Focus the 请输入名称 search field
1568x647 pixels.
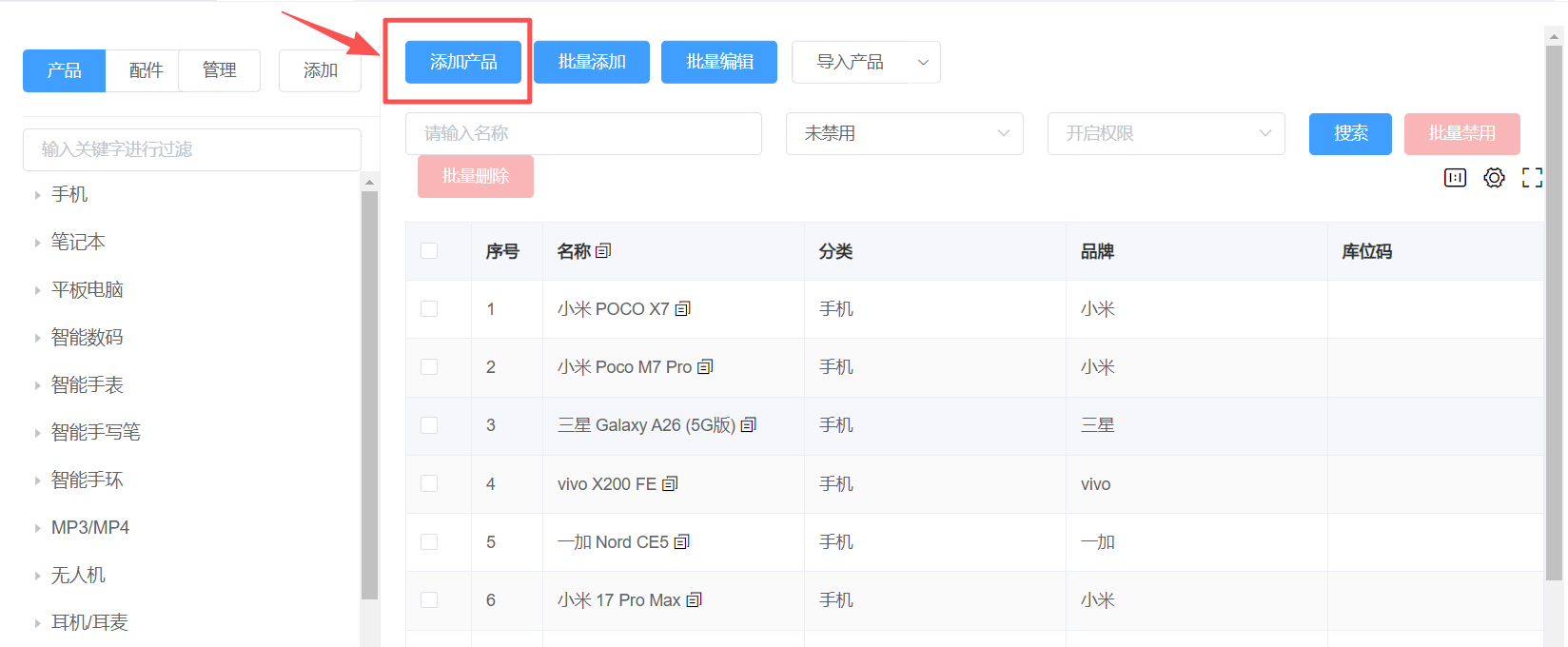tap(583, 133)
